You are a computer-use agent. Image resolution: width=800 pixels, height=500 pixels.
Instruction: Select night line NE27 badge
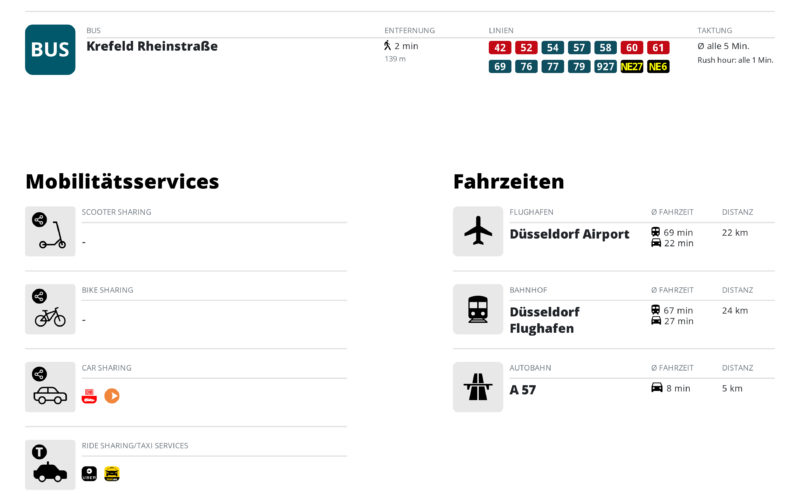[632, 67]
